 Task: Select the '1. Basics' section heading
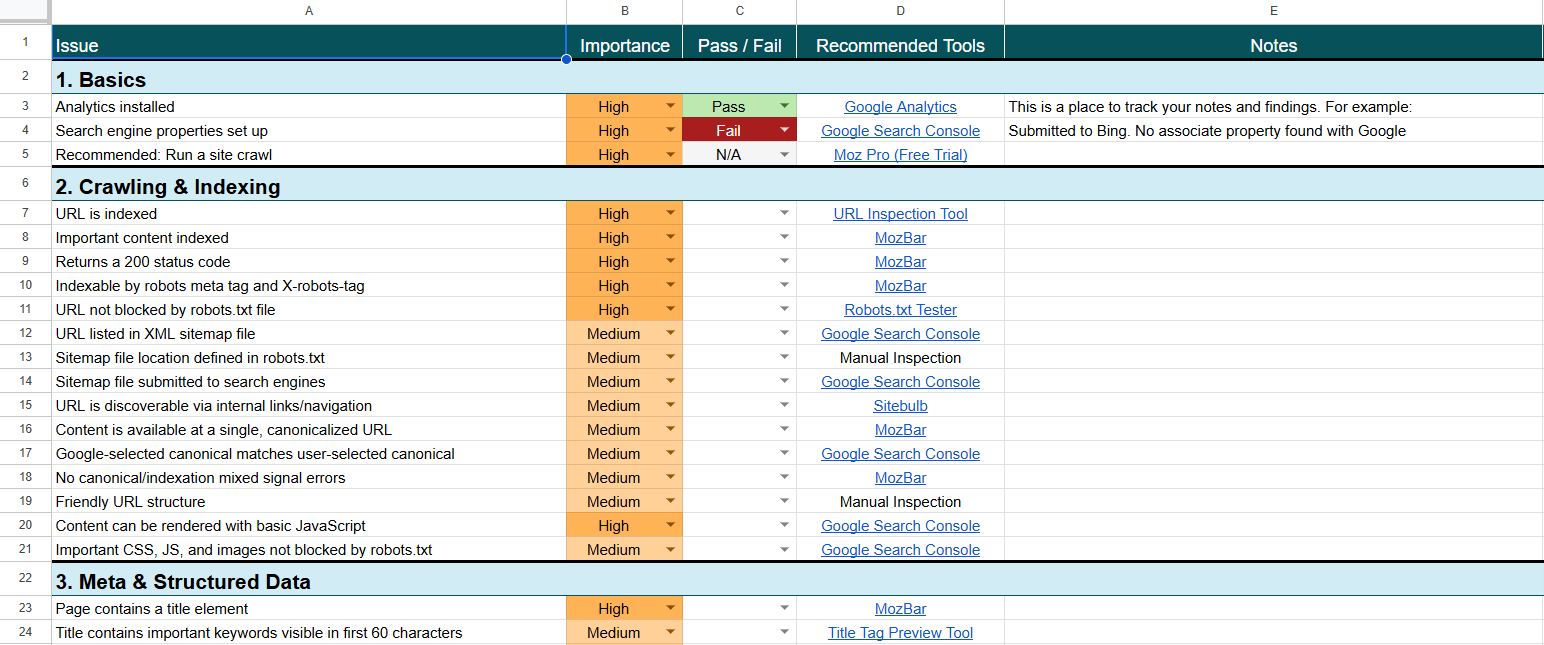(100, 80)
